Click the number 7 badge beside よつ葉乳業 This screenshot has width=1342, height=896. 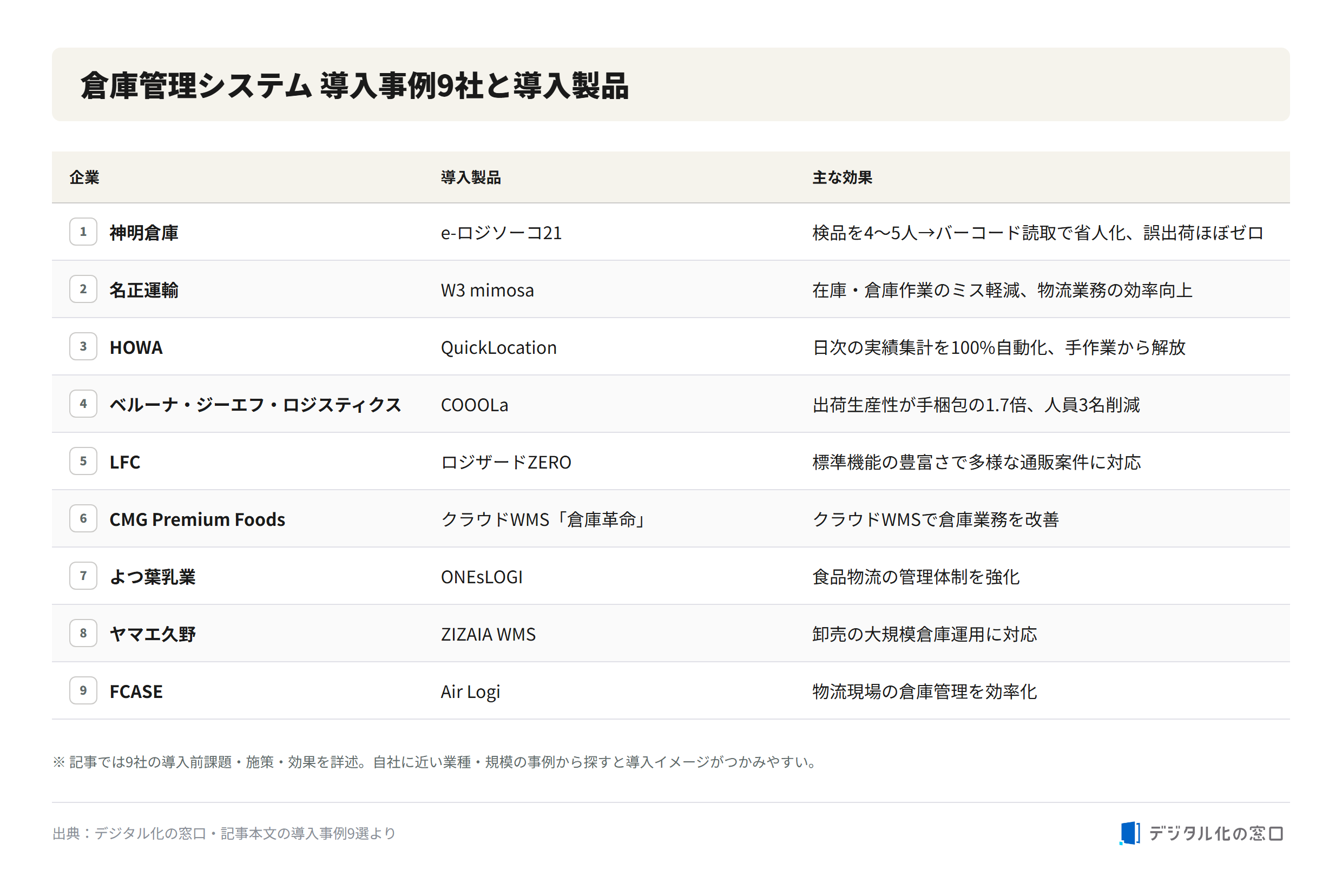83,576
